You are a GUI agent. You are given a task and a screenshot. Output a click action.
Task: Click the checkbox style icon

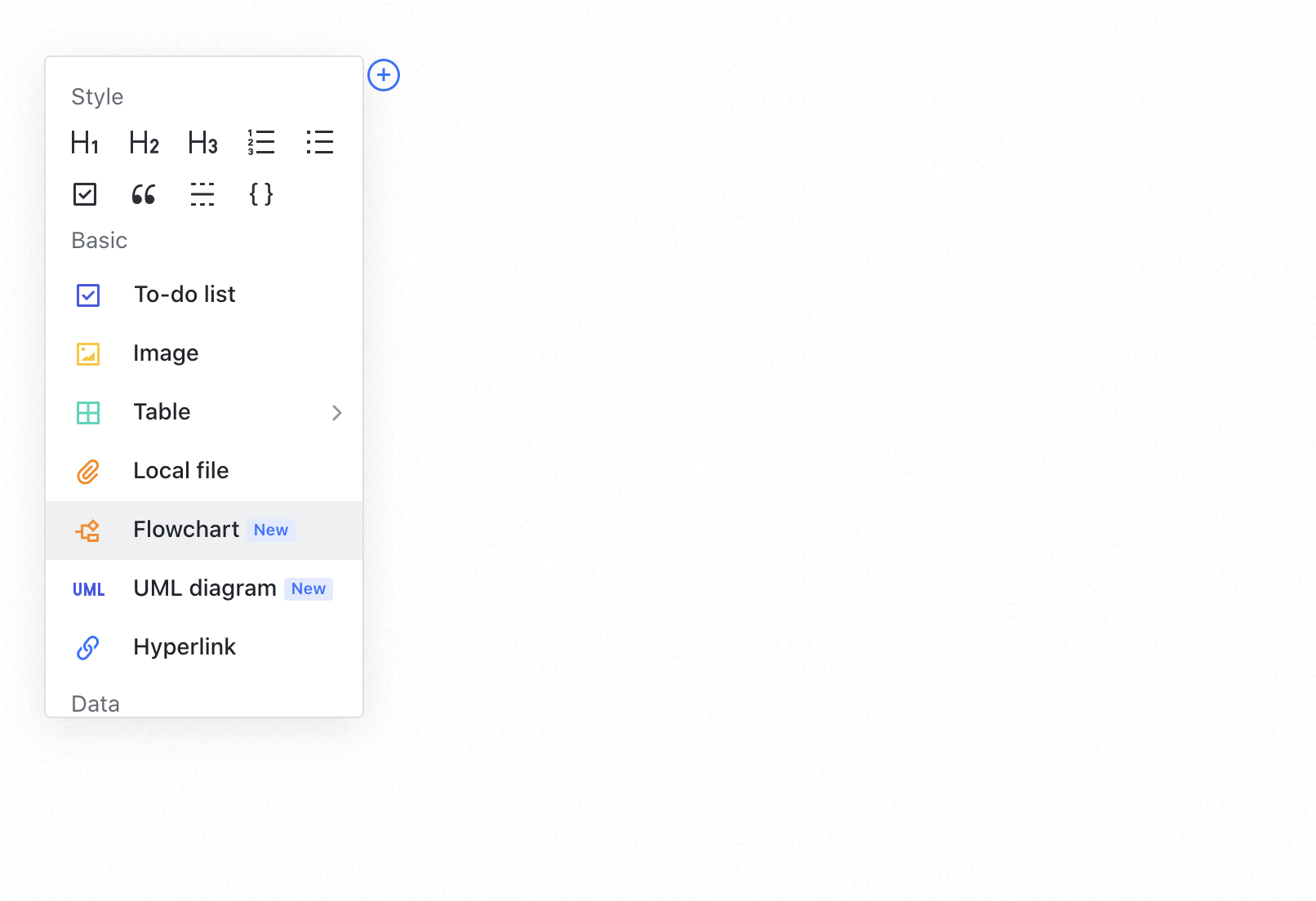click(x=85, y=194)
